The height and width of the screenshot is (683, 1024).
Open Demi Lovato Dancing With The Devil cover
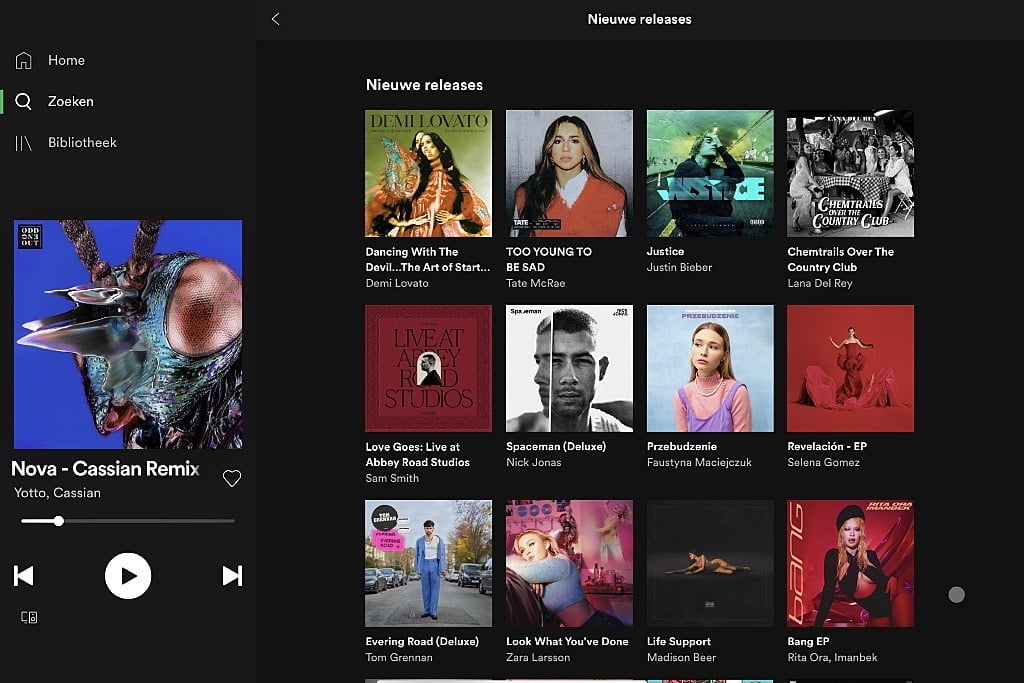[428, 173]
